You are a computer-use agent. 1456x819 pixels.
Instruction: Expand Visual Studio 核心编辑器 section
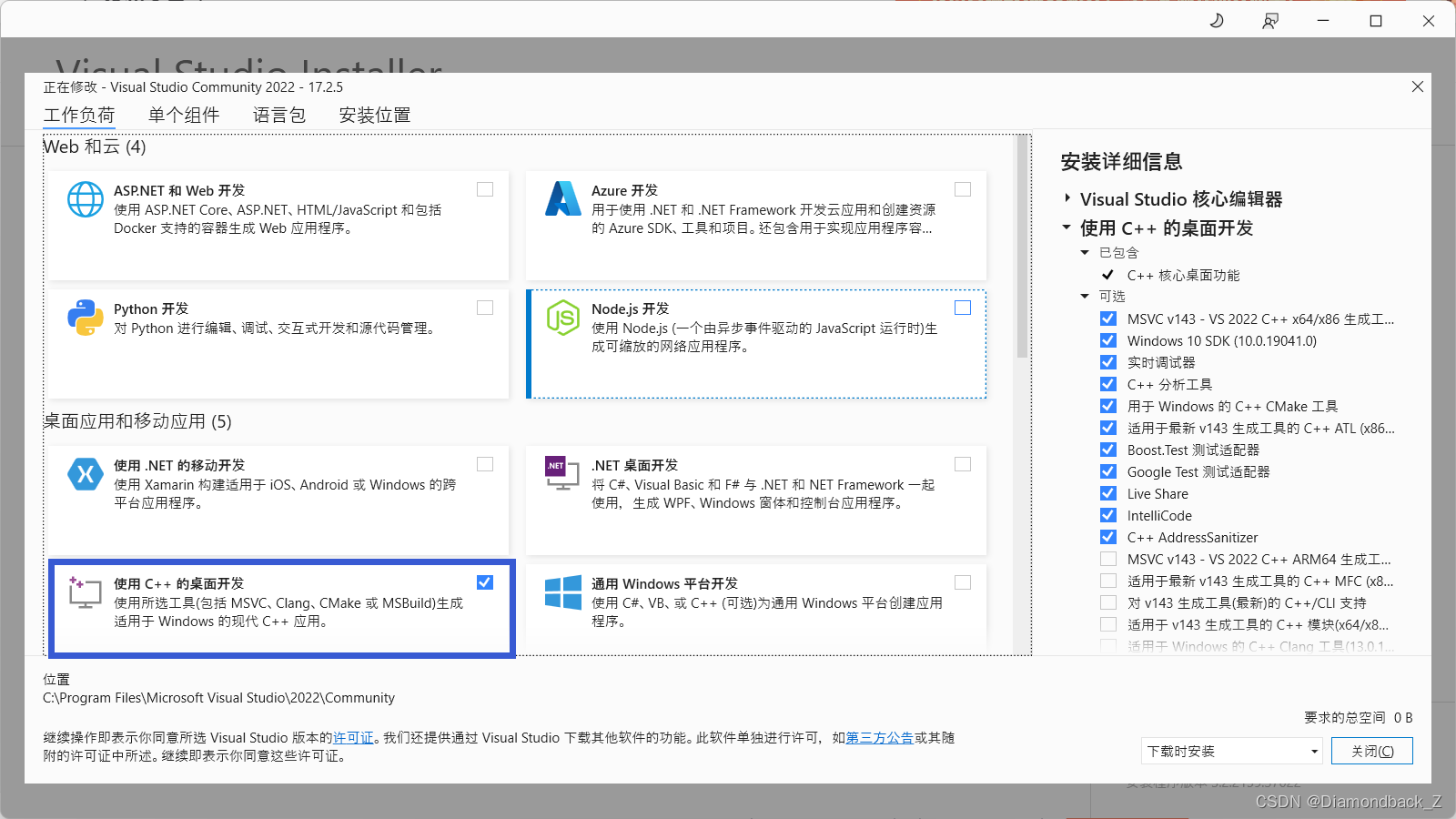coord(1067,198)
